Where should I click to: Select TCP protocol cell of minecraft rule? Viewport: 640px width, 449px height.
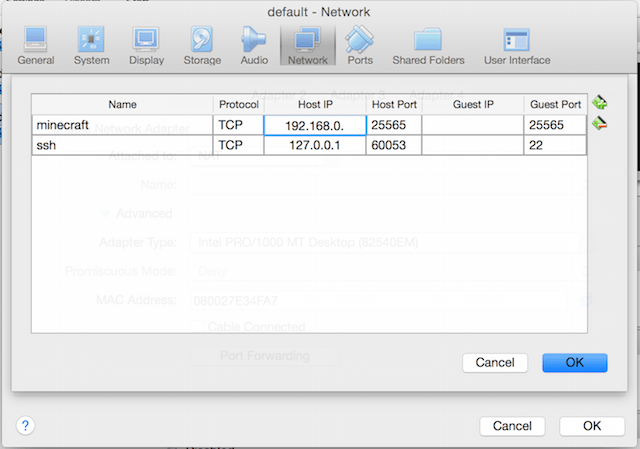point(238,125)
